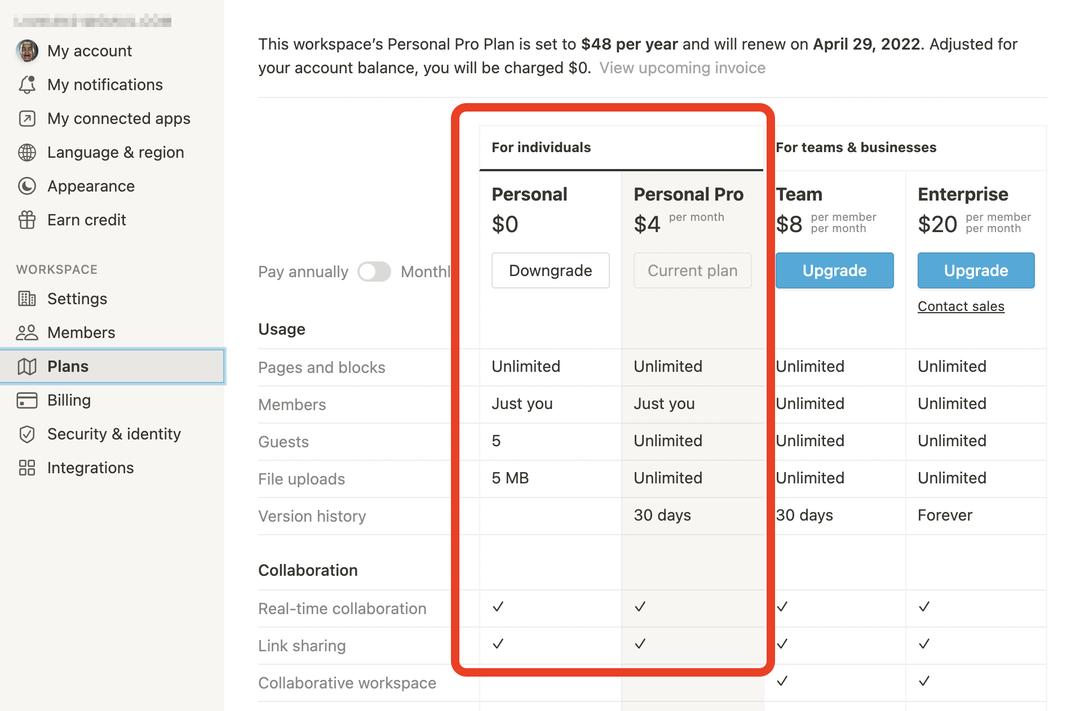Open the Plans section in sidebar

coord(68,367)
